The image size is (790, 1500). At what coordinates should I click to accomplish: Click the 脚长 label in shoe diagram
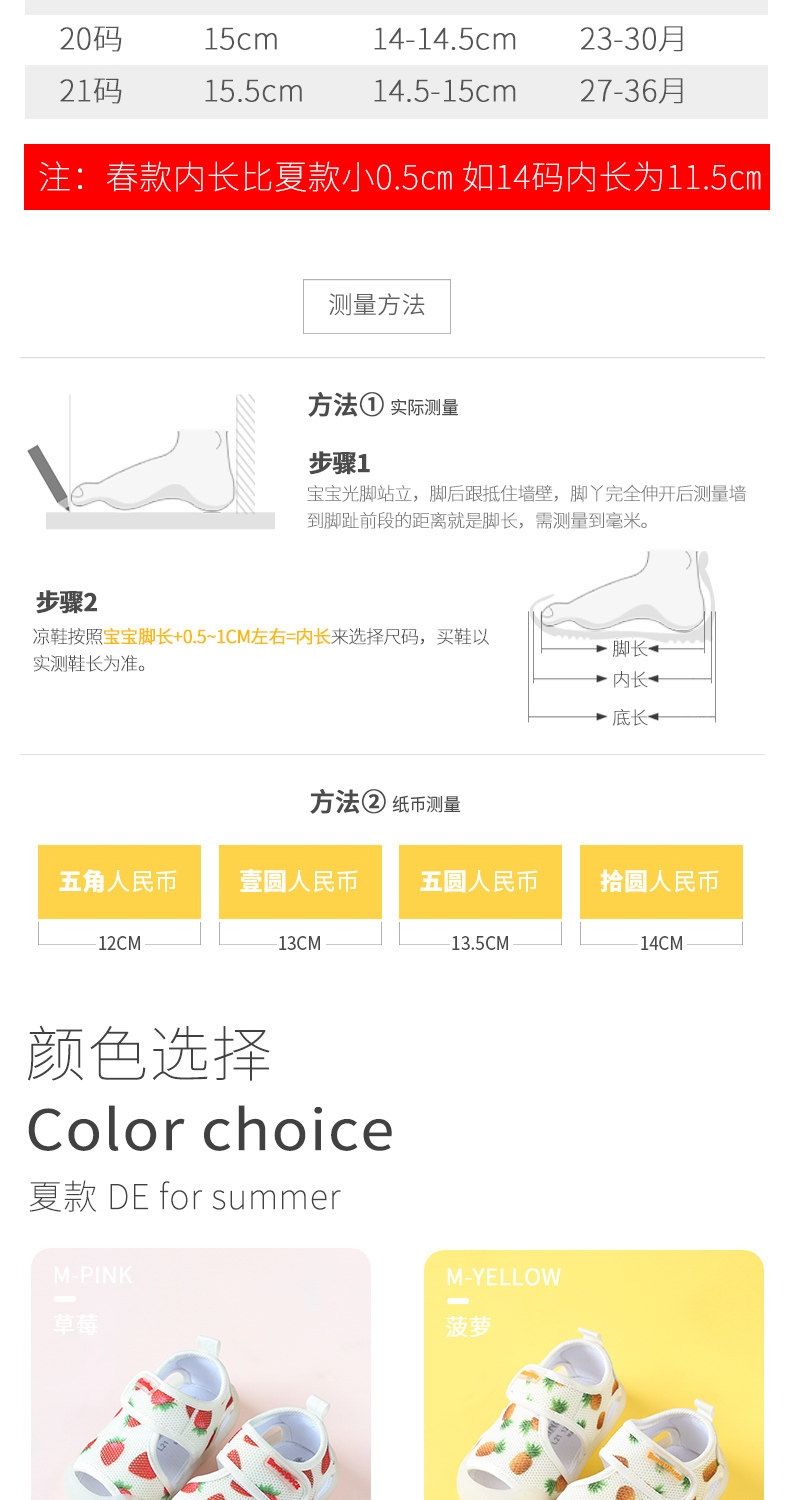629,649
